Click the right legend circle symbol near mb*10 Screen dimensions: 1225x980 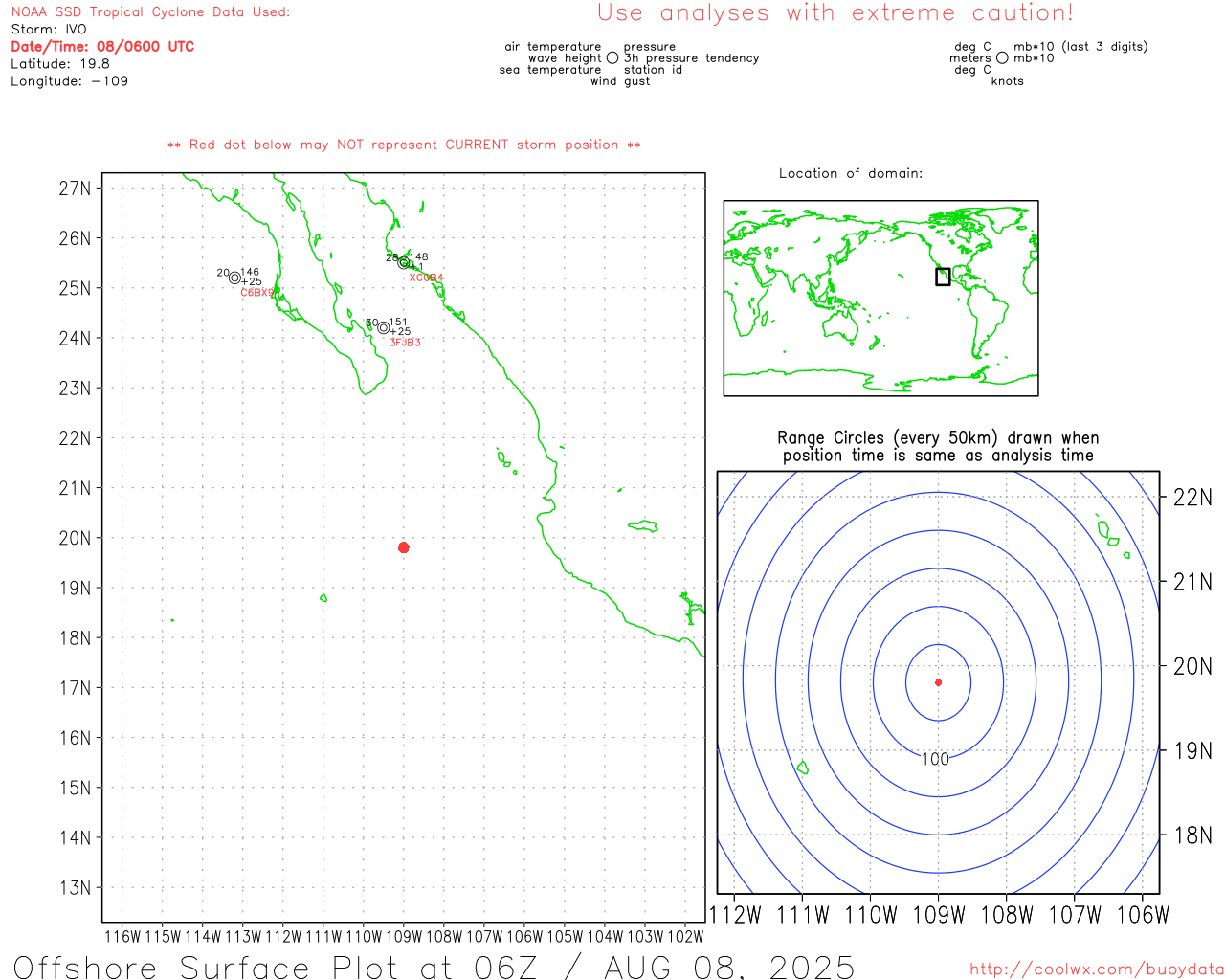click(1002, 58)
